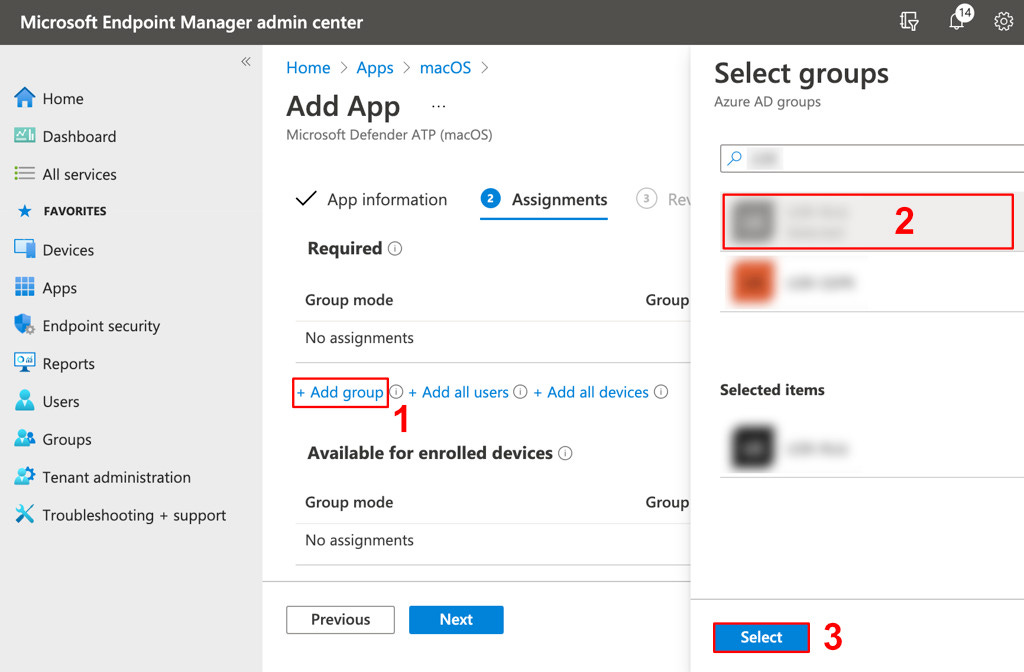Click the Devices icon in the sidebar
Image resolution: width=1024 pixels, height=672 pixels.
click(25, 249)
